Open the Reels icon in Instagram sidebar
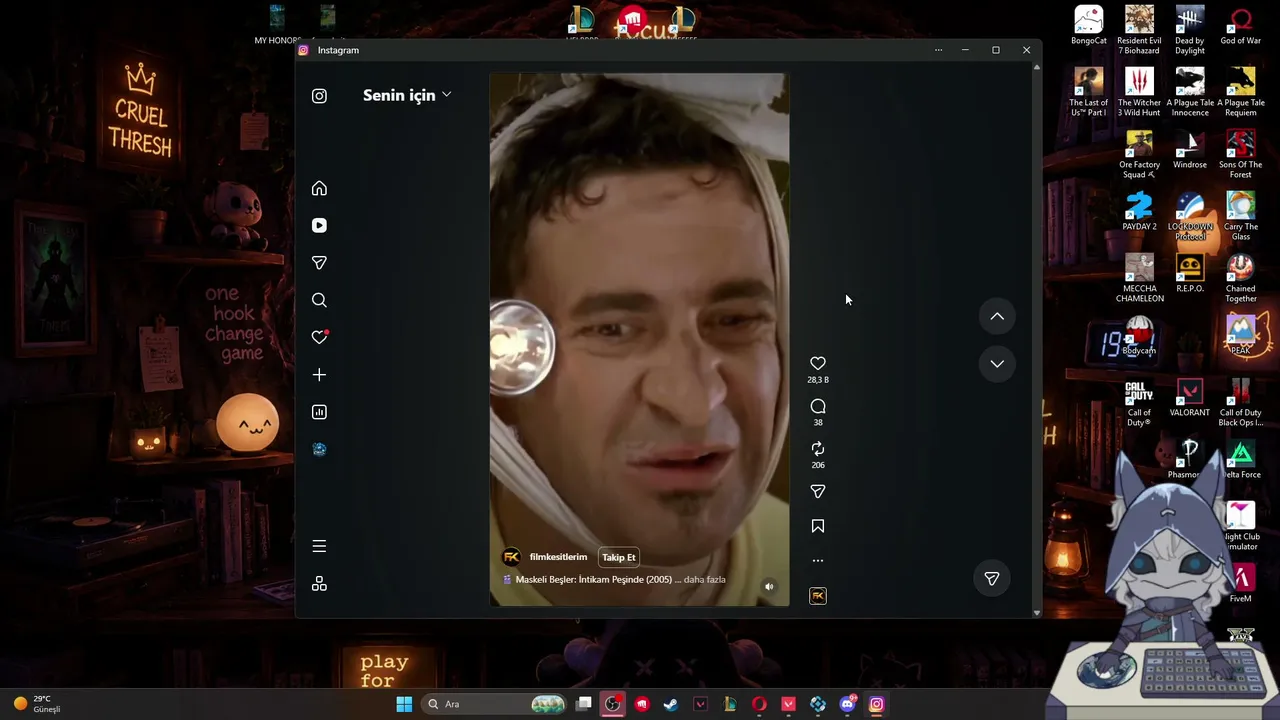This screenshot has width=1280, height=720. point(319,226)
